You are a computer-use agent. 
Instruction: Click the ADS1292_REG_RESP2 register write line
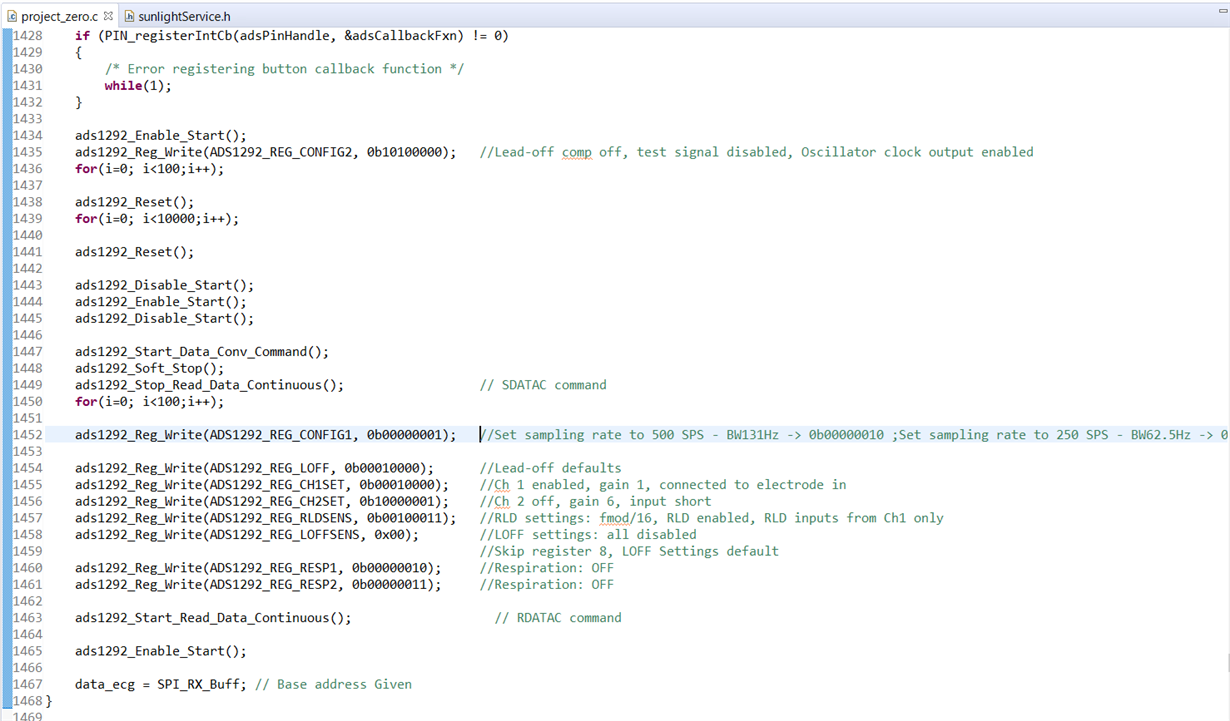coord(258,585)
